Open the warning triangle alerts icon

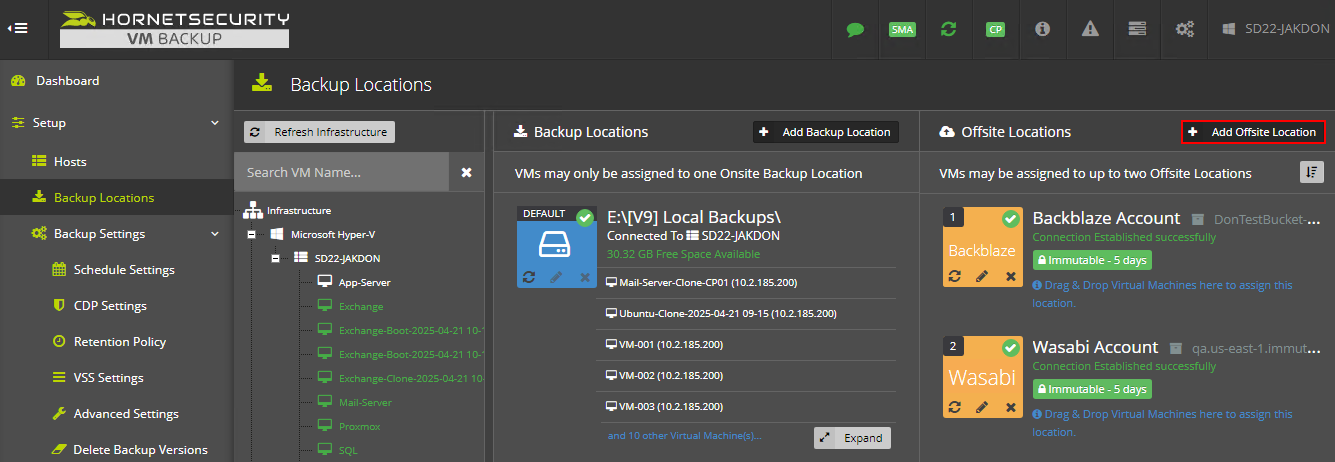[1090, 29]
